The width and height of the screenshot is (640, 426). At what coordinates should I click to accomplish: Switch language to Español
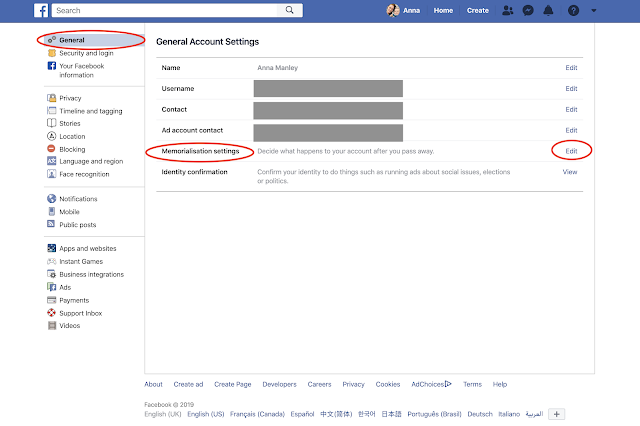[x=302, y=414]
